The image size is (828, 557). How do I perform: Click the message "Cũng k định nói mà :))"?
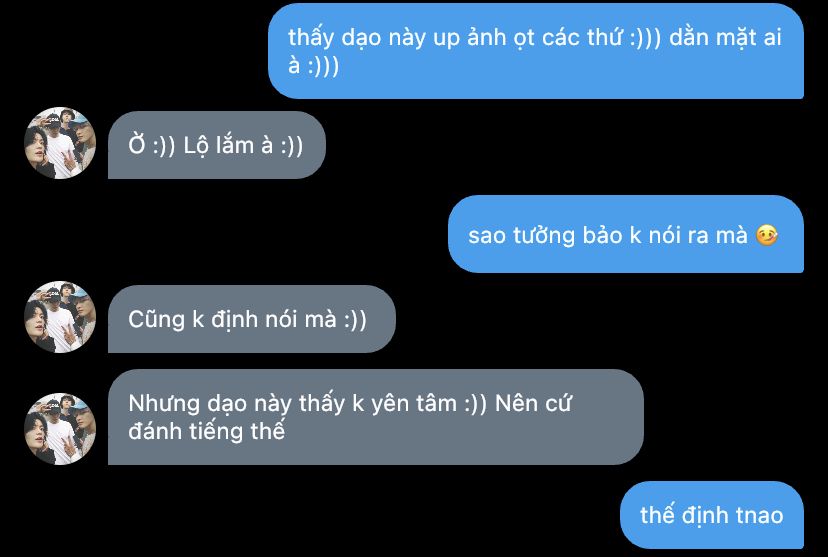(252, 319)
